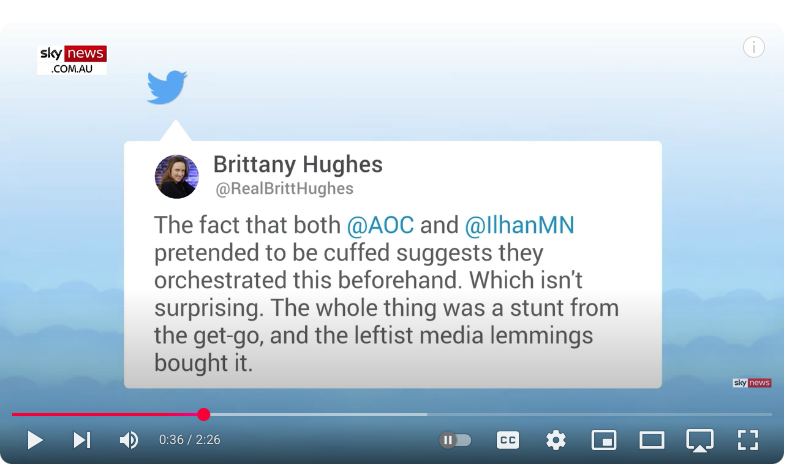This screenshot has height=468, width=786.
Task: Click the @RealBrittHughes handle
Action: point(284,189)
